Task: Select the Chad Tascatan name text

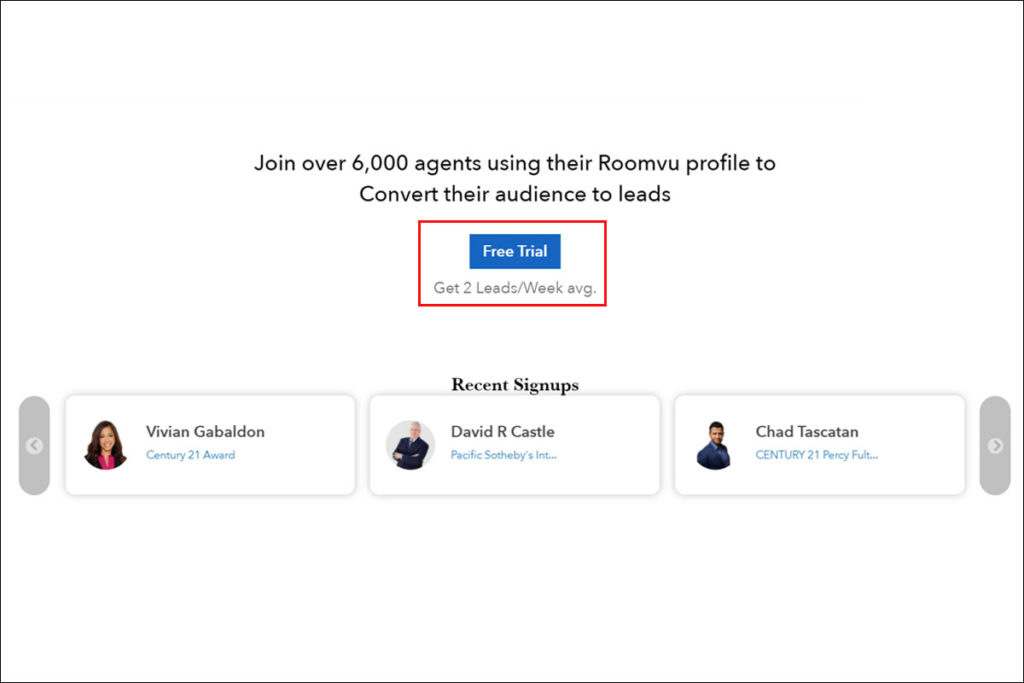Action: click(x=806, y=432)
